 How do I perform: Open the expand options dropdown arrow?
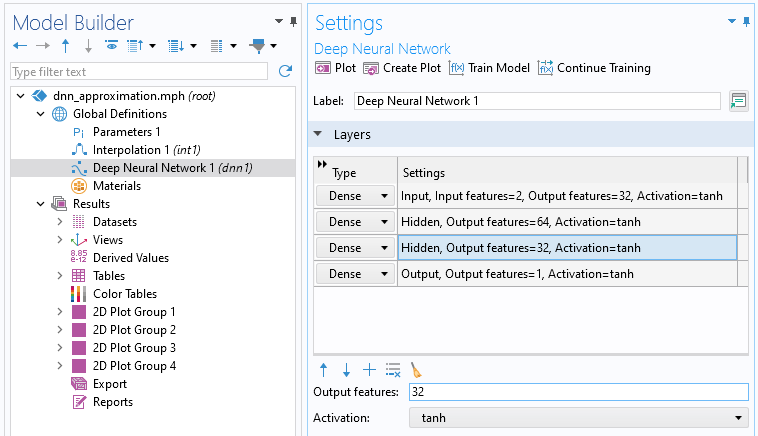(194, 46)
